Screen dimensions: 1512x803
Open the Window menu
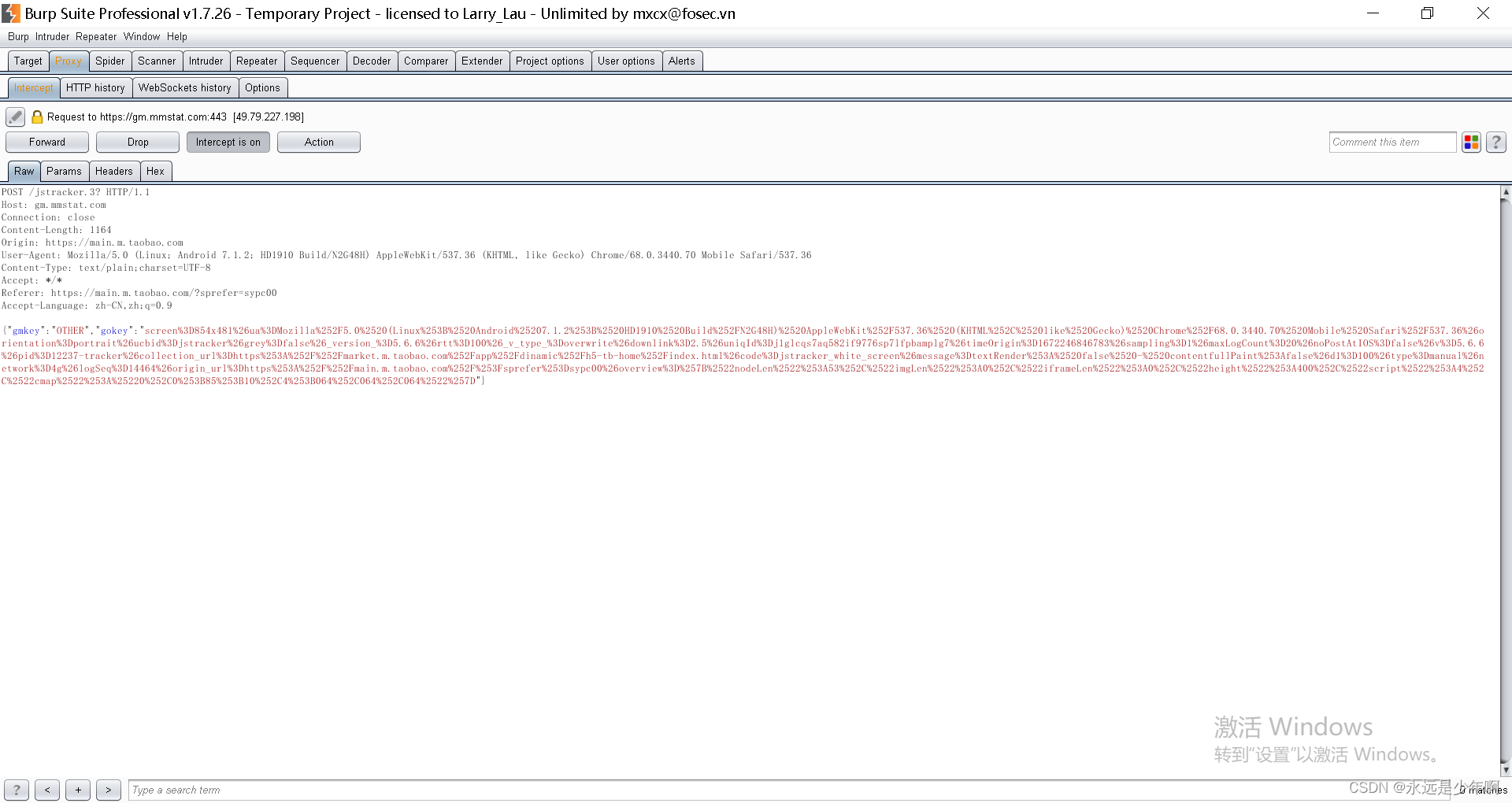tap(142, 37)
